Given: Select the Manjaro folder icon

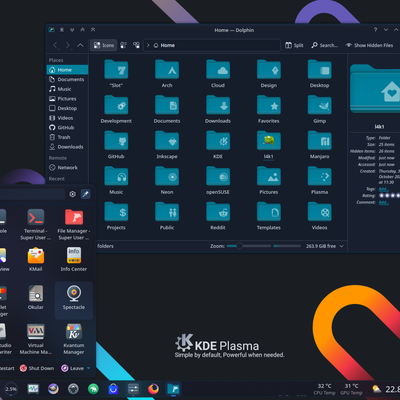Looking at the screenshot, I should [319, 141].
